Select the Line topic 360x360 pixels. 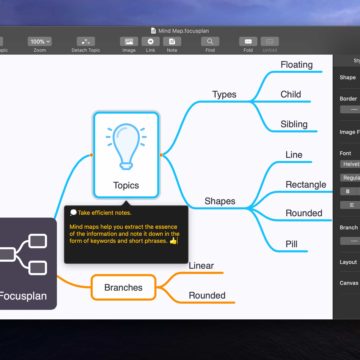point(294,155)
